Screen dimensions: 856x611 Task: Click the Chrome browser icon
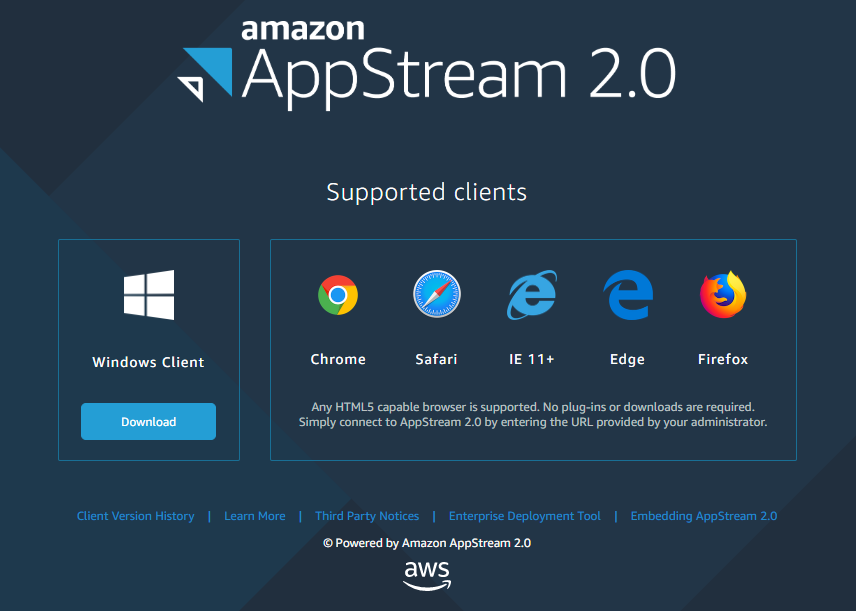338,295
